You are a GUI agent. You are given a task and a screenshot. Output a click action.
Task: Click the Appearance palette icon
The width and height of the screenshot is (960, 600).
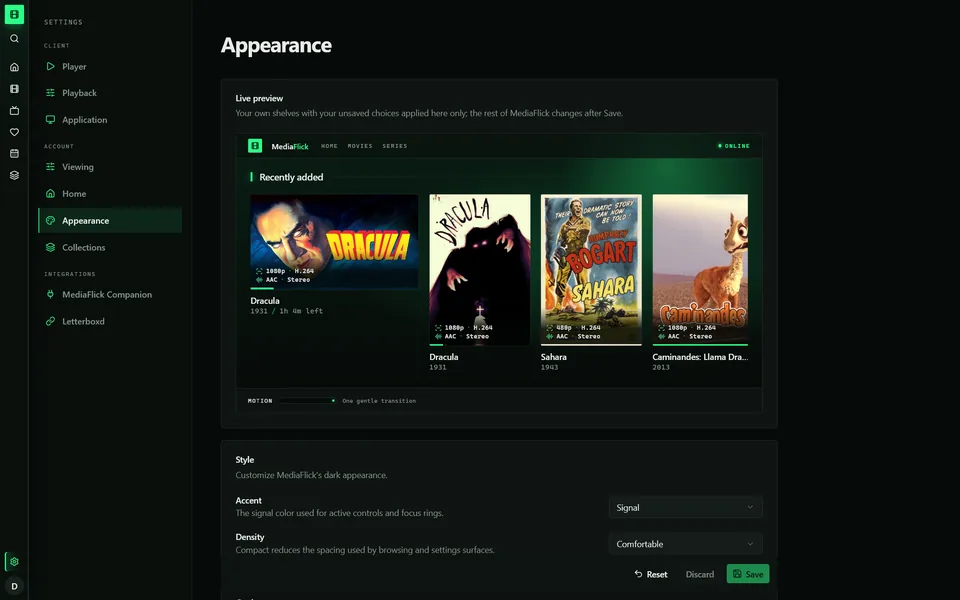pyautogui.click(x=50, y=220)
